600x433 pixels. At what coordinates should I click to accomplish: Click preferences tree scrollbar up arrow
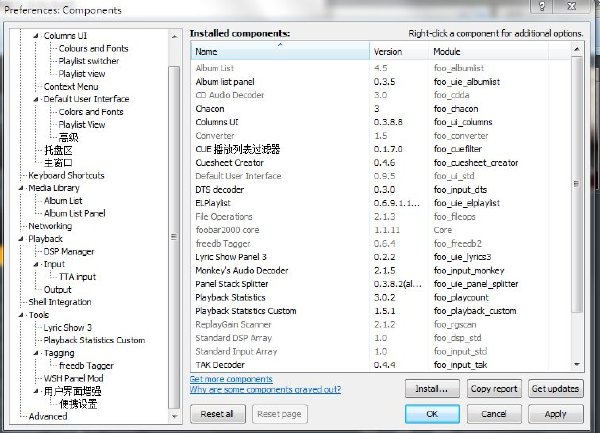pyautogui.click(x=174, y=37)
